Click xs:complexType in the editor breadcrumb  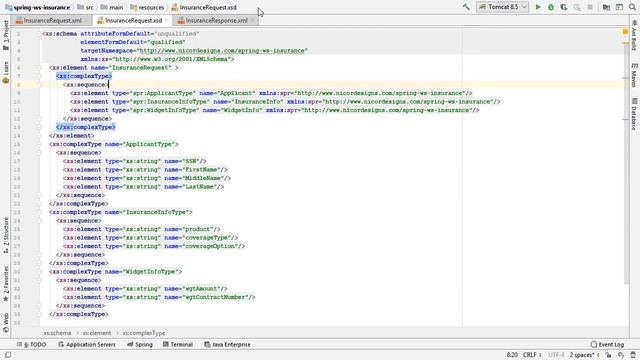[144, 333]
